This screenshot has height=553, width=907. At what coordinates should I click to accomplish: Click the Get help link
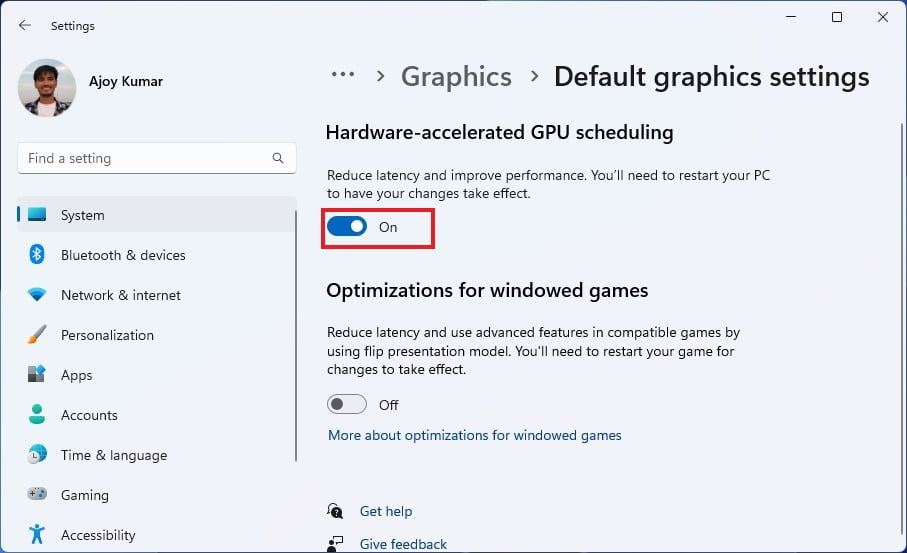(386, 511)
